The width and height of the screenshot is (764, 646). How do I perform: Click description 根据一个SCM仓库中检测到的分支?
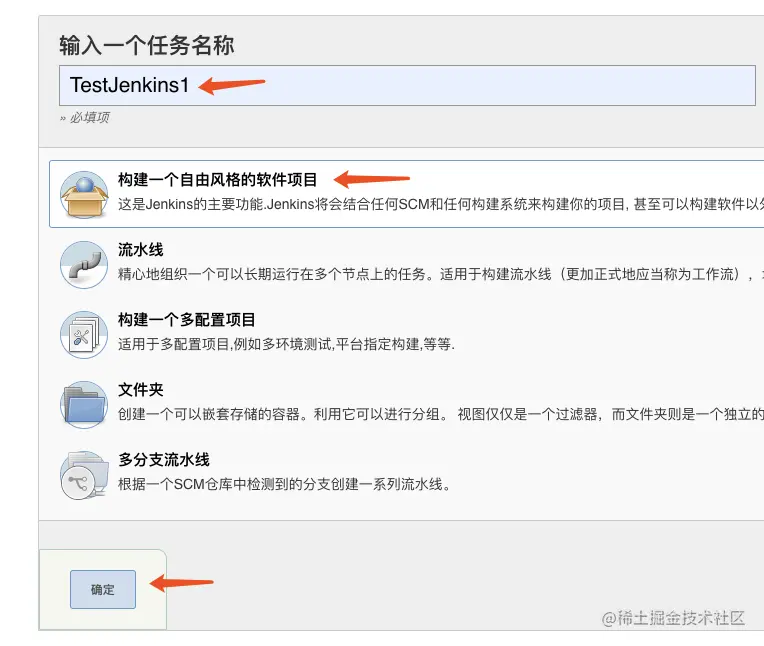[285, 484]
